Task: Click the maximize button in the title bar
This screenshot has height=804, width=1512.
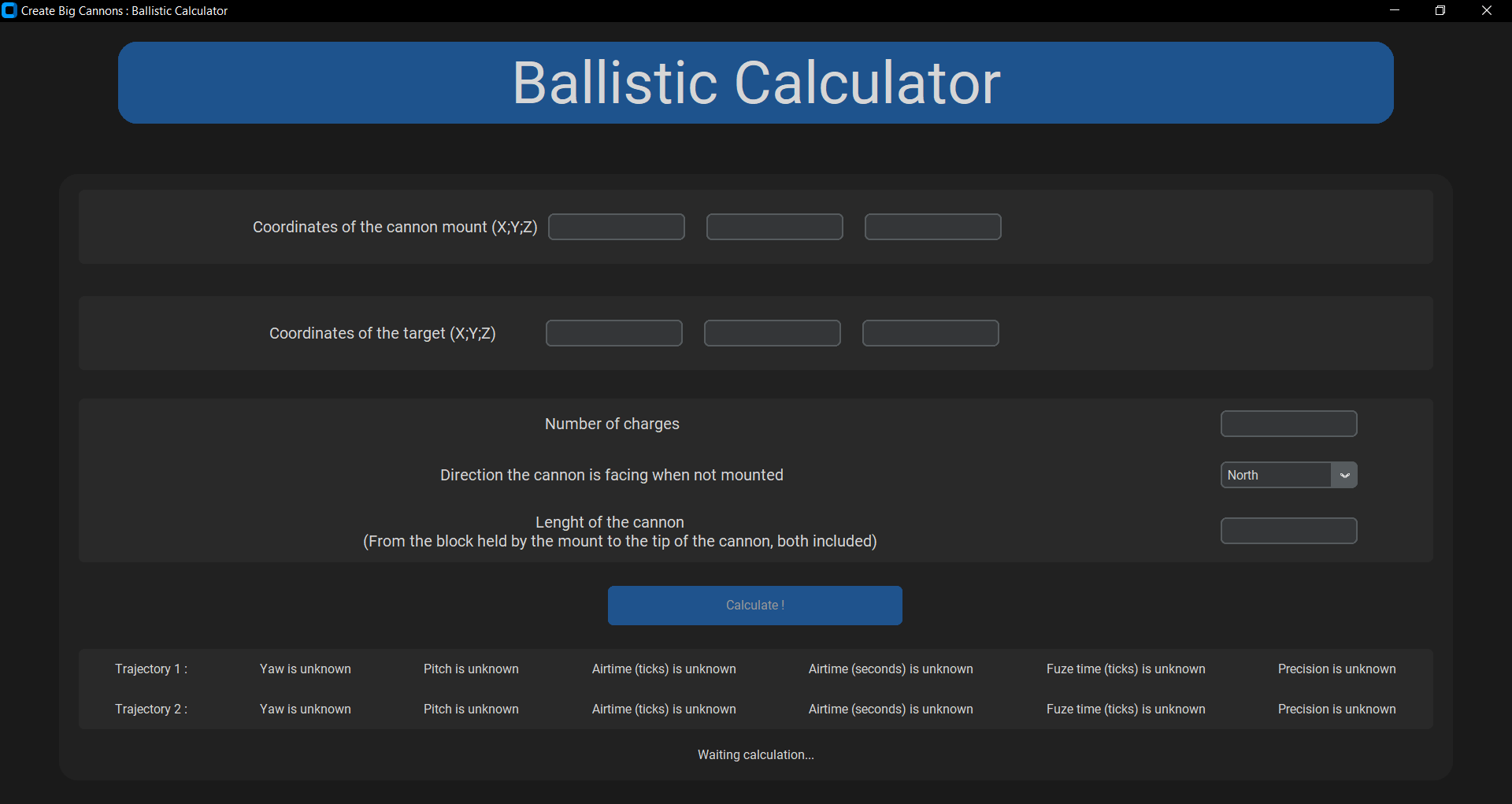Action: 1440,10
